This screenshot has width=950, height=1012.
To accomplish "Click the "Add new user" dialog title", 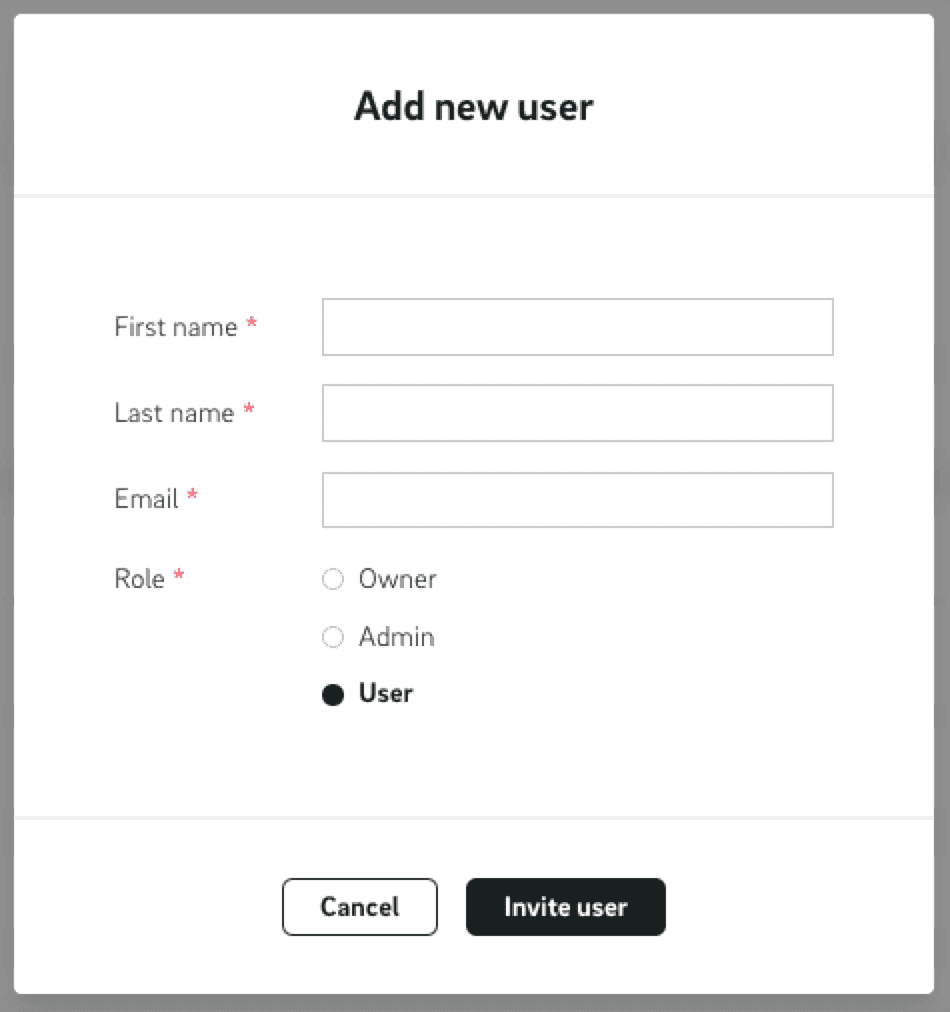I will (474, 106).
